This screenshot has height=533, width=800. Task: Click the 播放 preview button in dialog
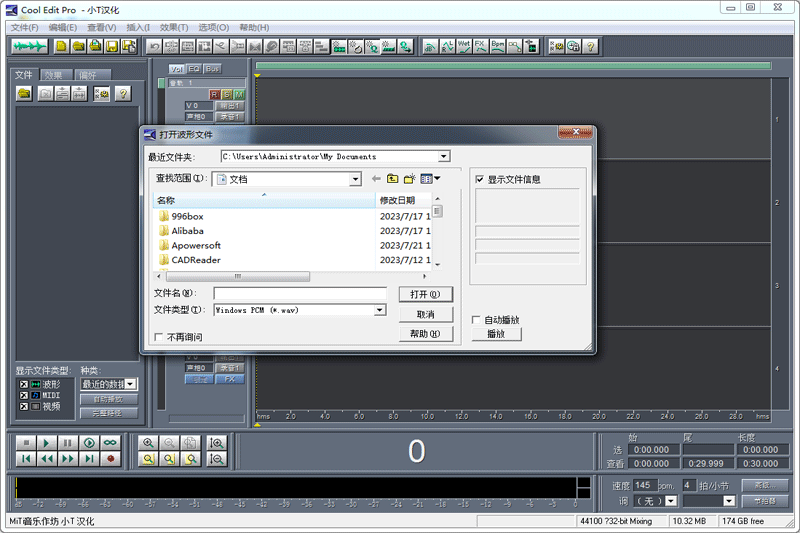pos(496,334)
